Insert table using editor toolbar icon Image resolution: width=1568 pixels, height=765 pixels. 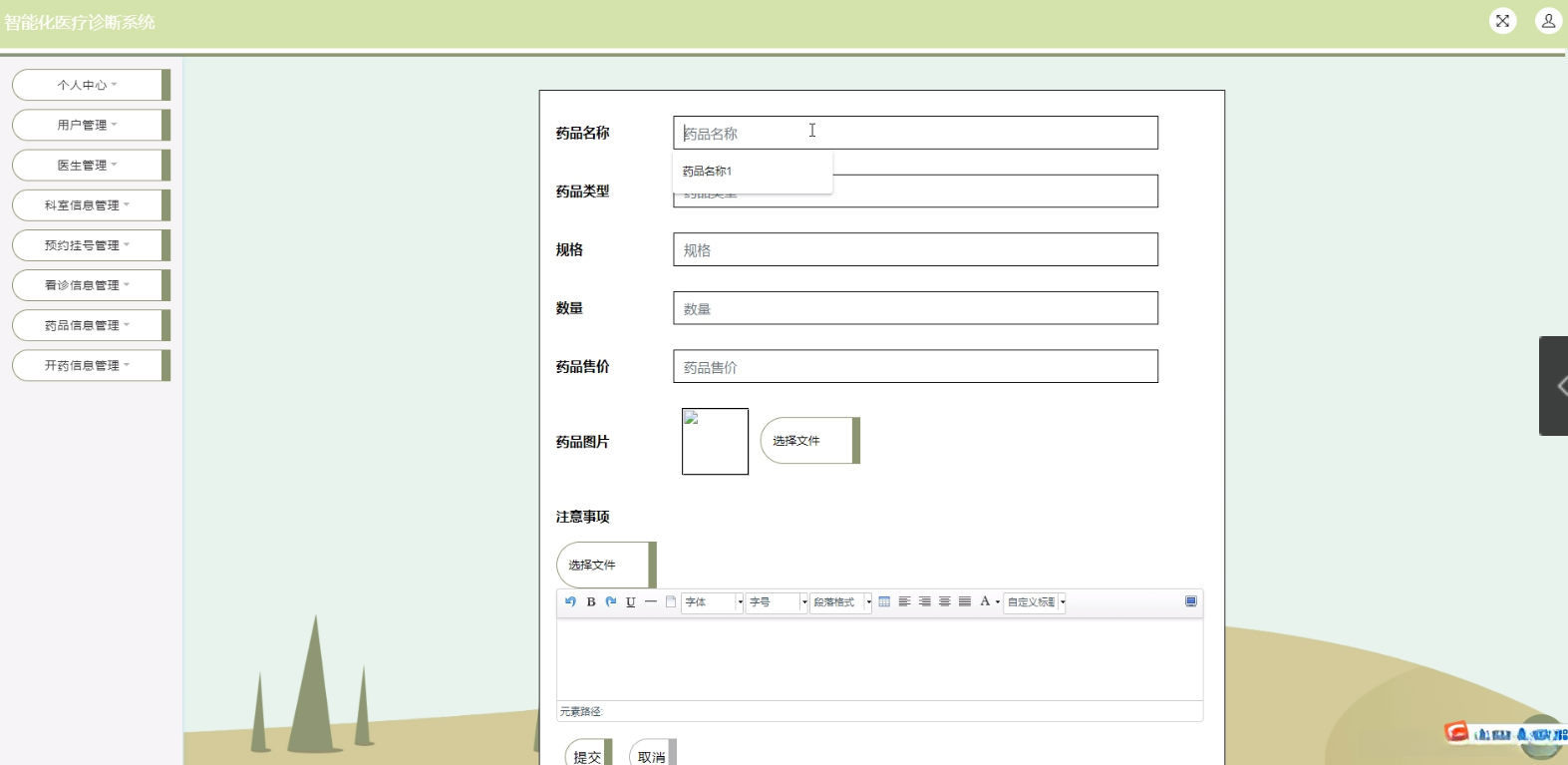click(x=884, y=601)
